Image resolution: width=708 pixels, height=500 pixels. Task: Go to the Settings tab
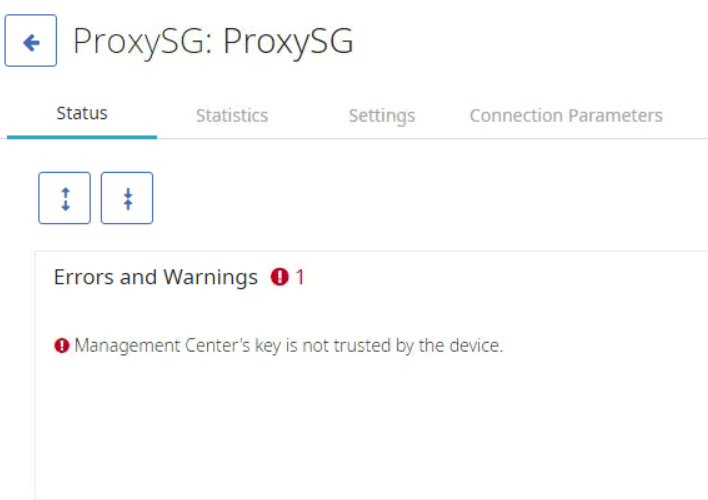point(381,116)
